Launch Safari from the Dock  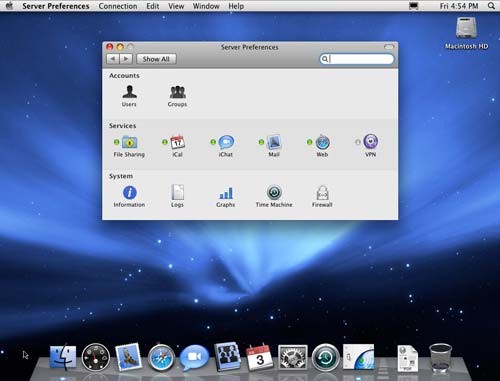(x=161, y=357)
